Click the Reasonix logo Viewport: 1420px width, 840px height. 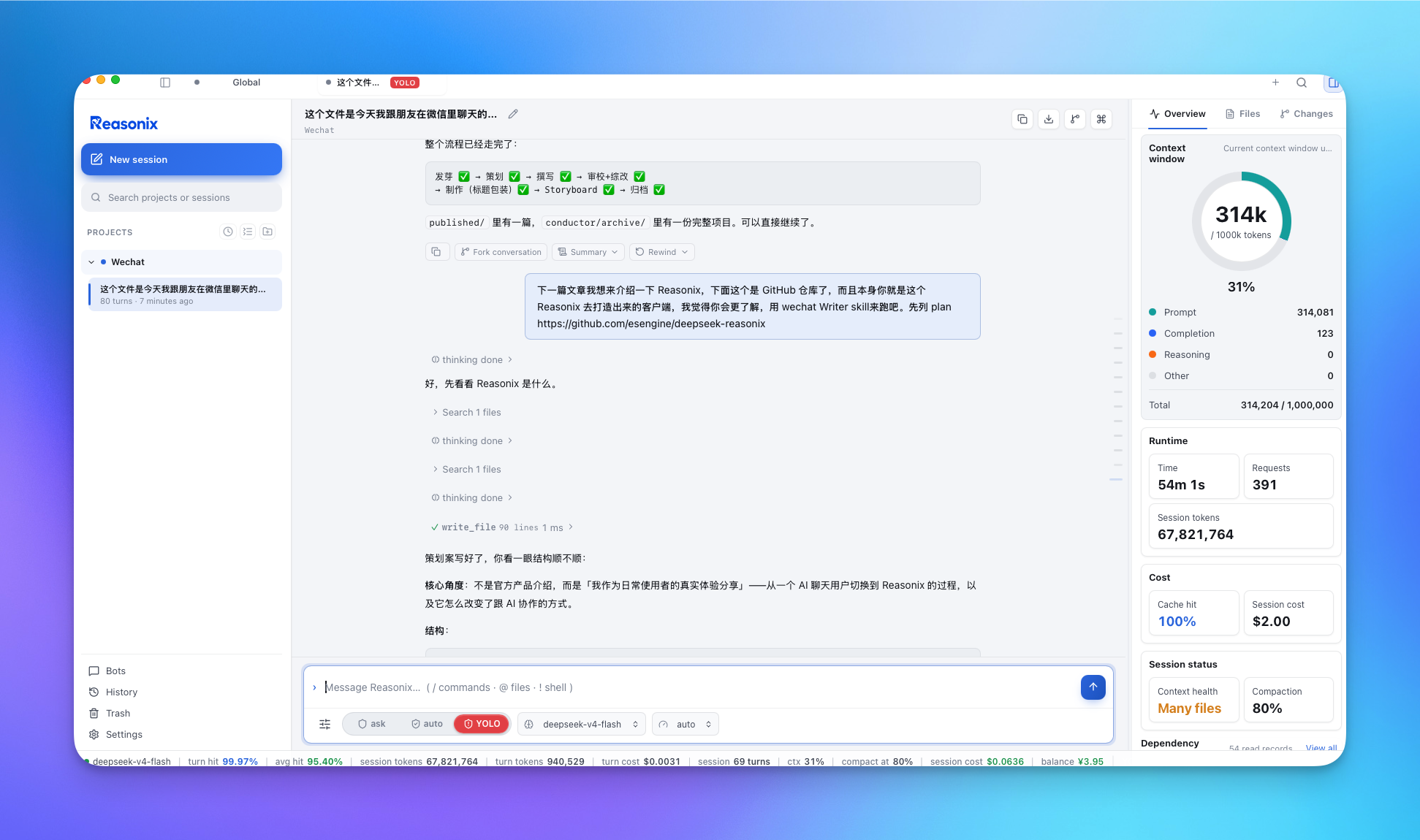point(124,123)
